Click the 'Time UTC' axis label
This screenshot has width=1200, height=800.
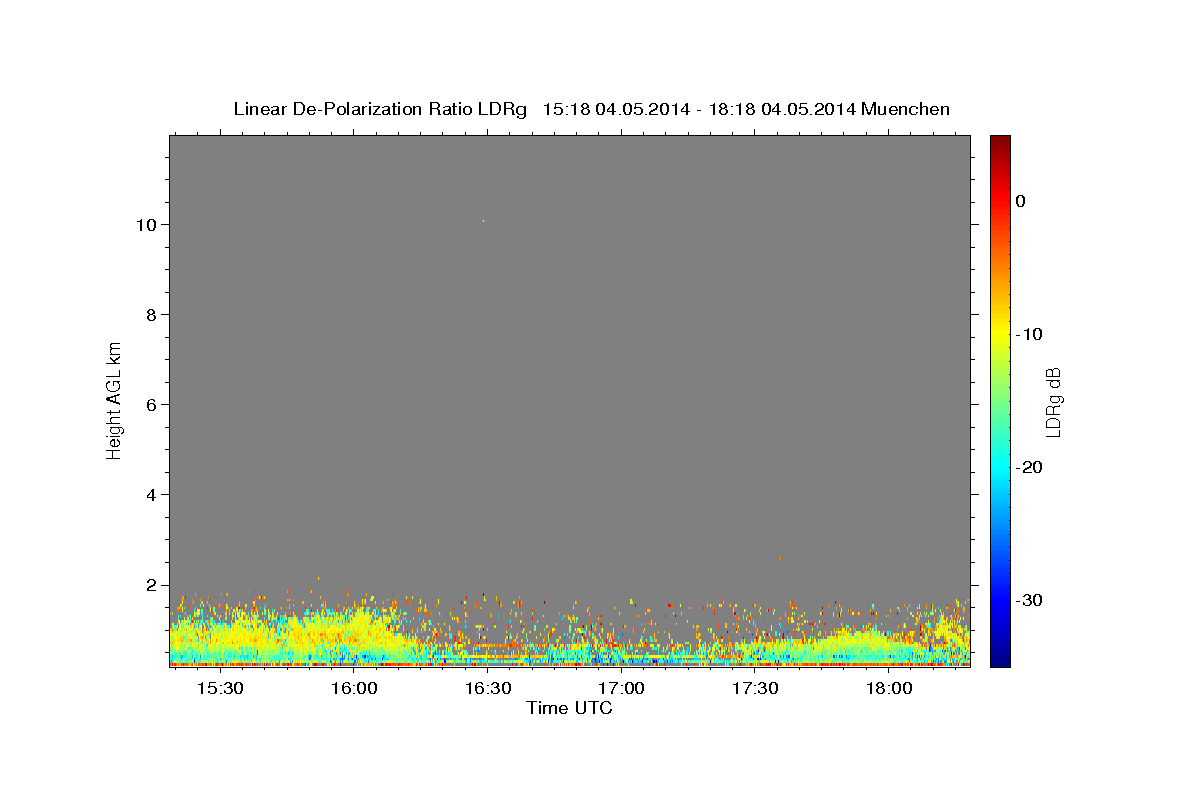[x=569, y=708]
